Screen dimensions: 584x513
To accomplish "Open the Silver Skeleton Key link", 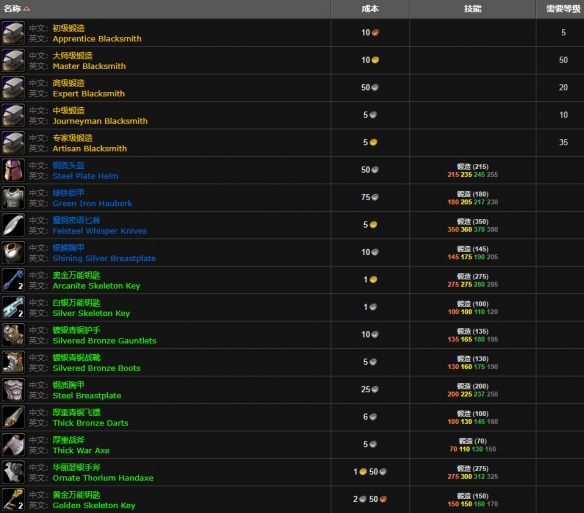I will pyautogui.click(x=91, y=313).
